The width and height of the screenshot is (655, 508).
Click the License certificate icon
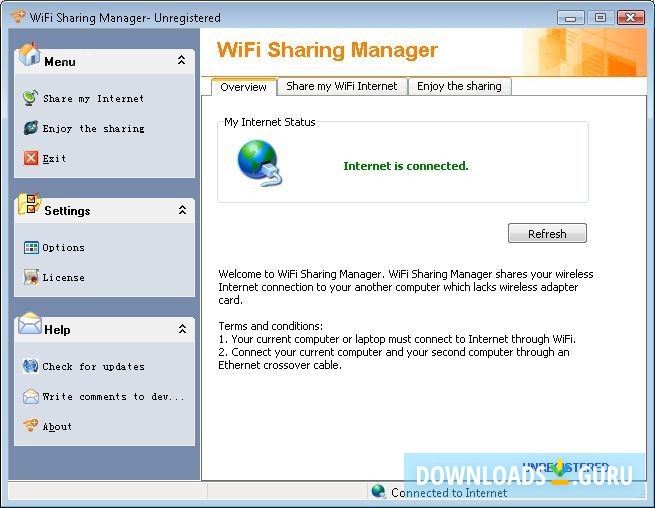point(31,277)
